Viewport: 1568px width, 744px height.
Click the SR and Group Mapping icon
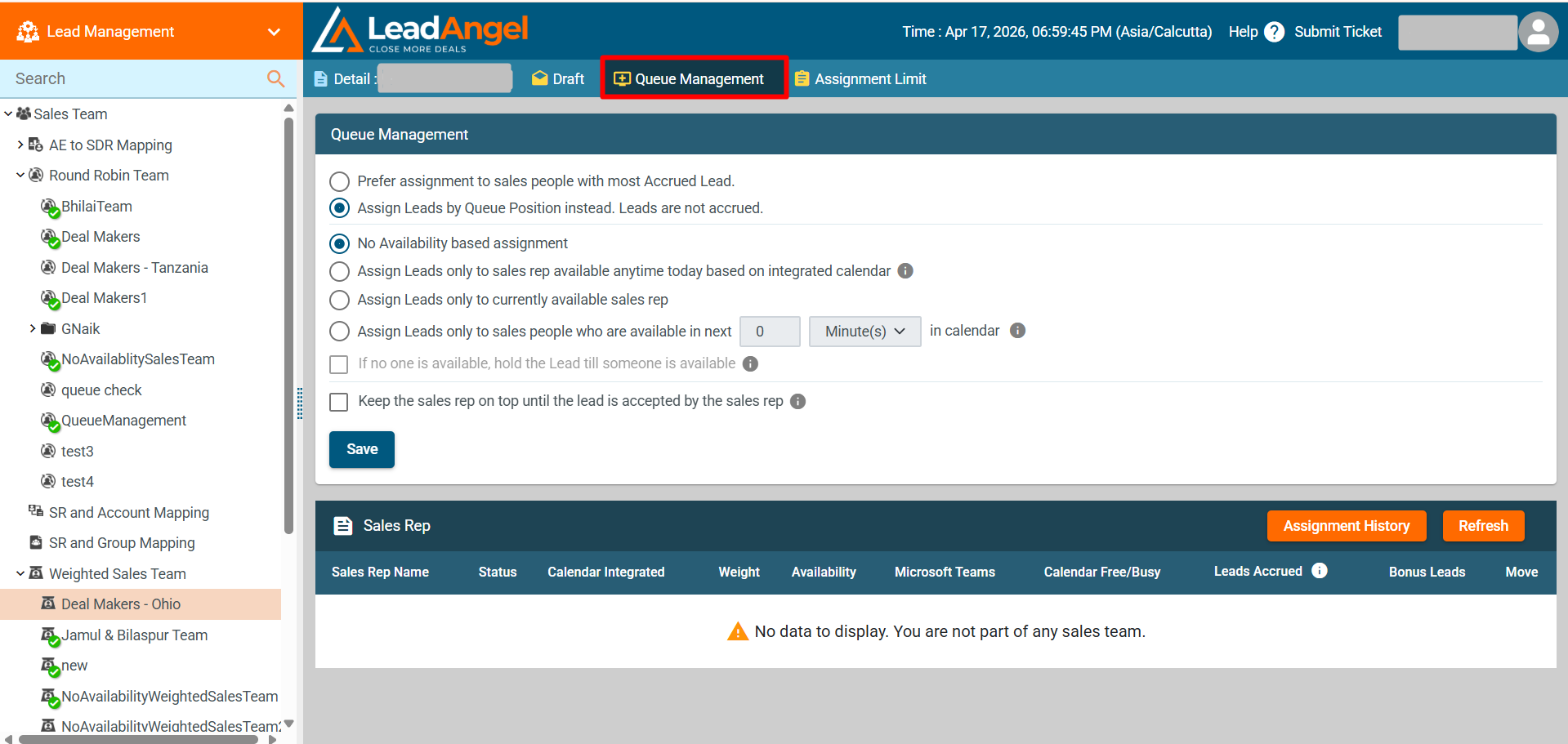tap(36, 542)
